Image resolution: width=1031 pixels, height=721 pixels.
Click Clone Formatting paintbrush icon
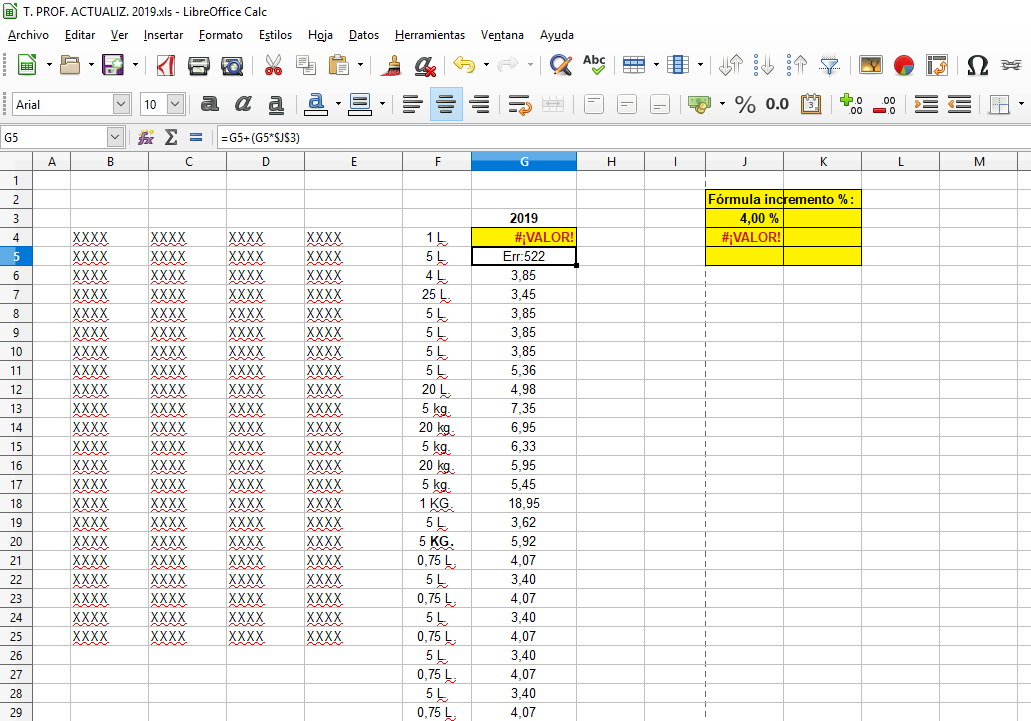(393, 65)
